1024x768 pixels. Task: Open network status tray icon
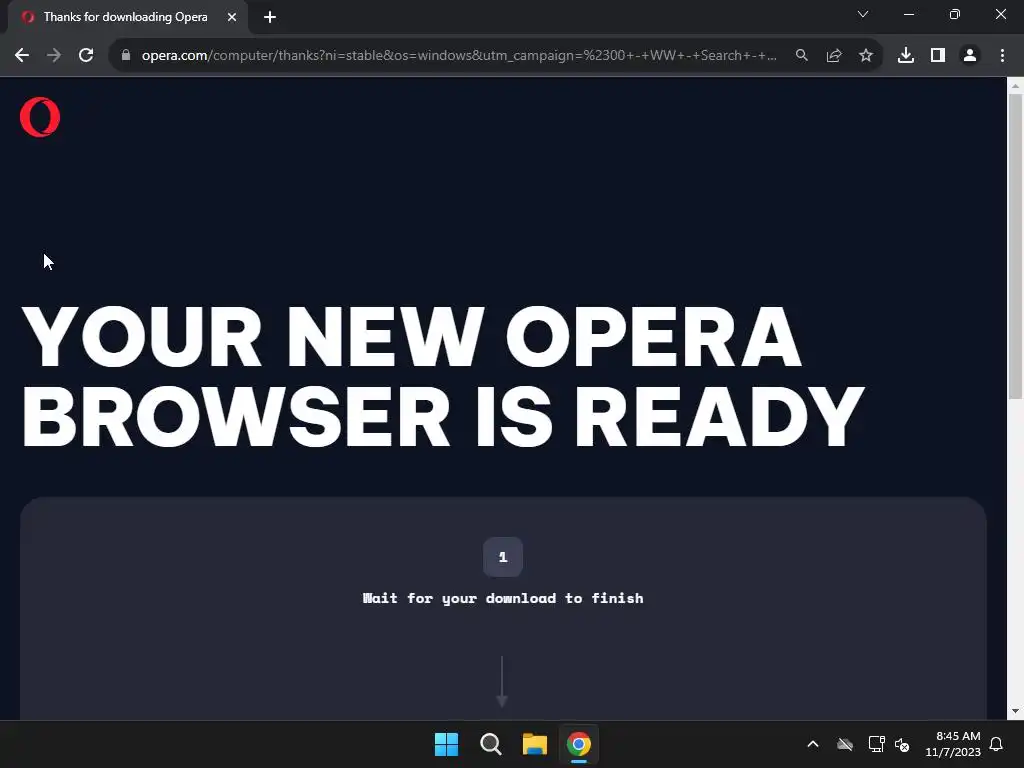click(x=876, y=744)
